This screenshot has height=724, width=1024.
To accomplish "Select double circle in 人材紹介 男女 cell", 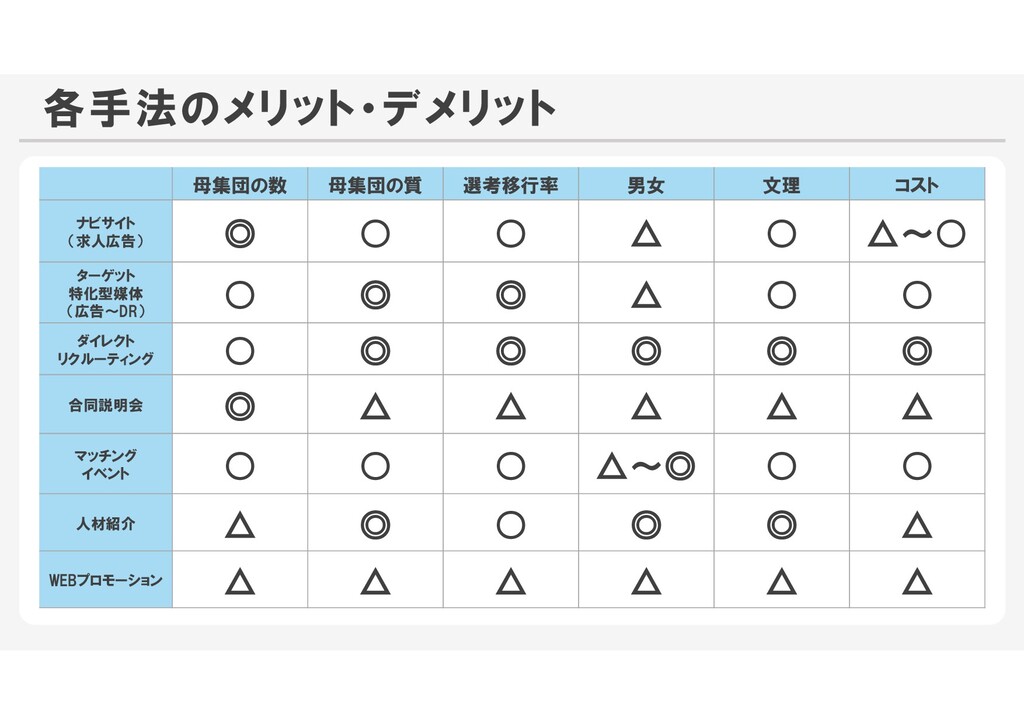I will (646, 525).
